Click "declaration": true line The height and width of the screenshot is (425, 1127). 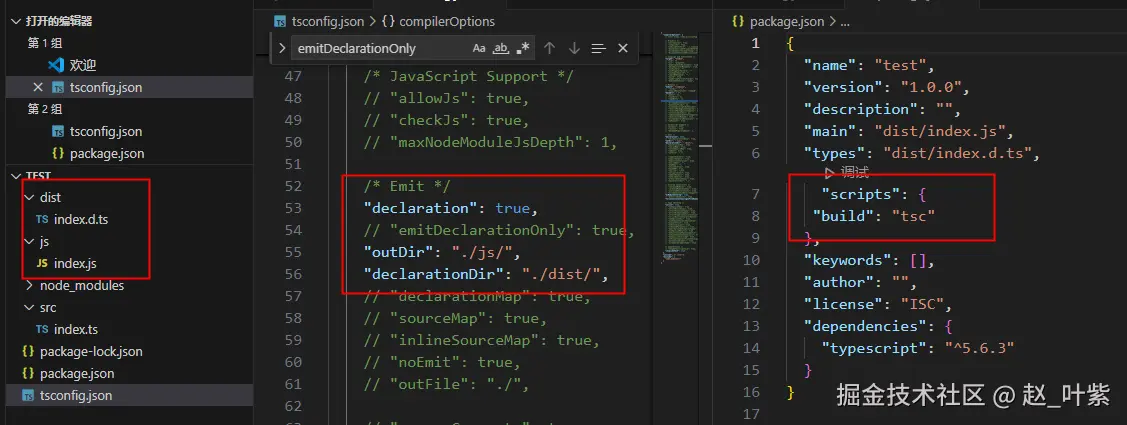point(451,209)
